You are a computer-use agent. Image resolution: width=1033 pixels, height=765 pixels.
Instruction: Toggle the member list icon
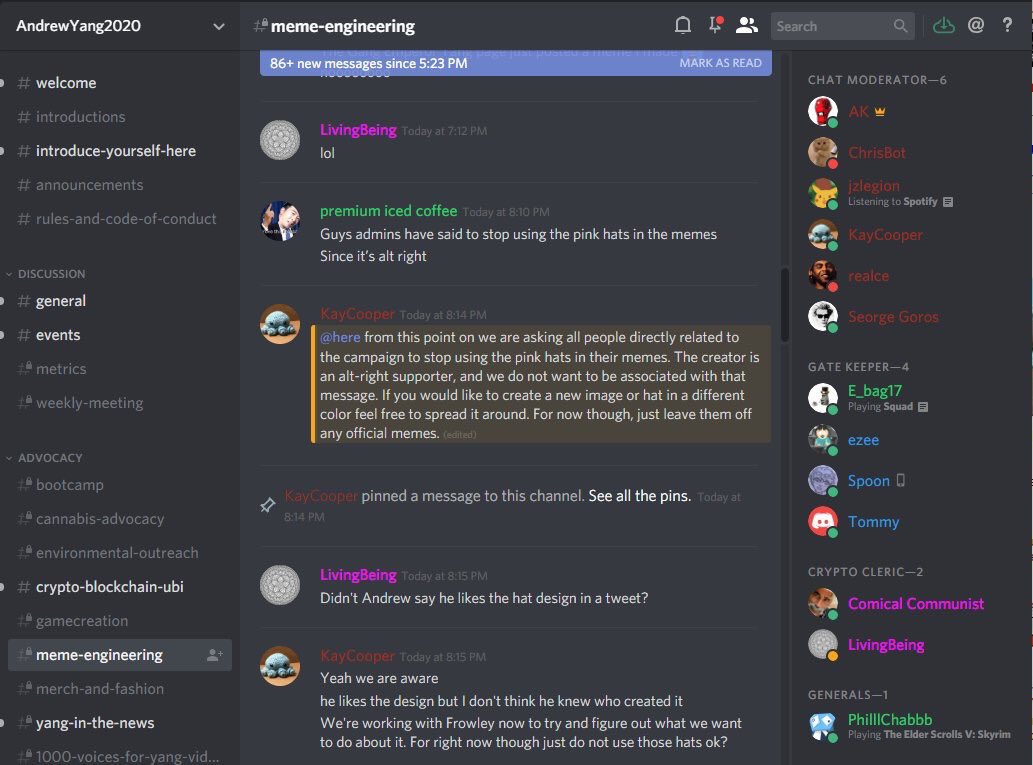click(746, 26)
